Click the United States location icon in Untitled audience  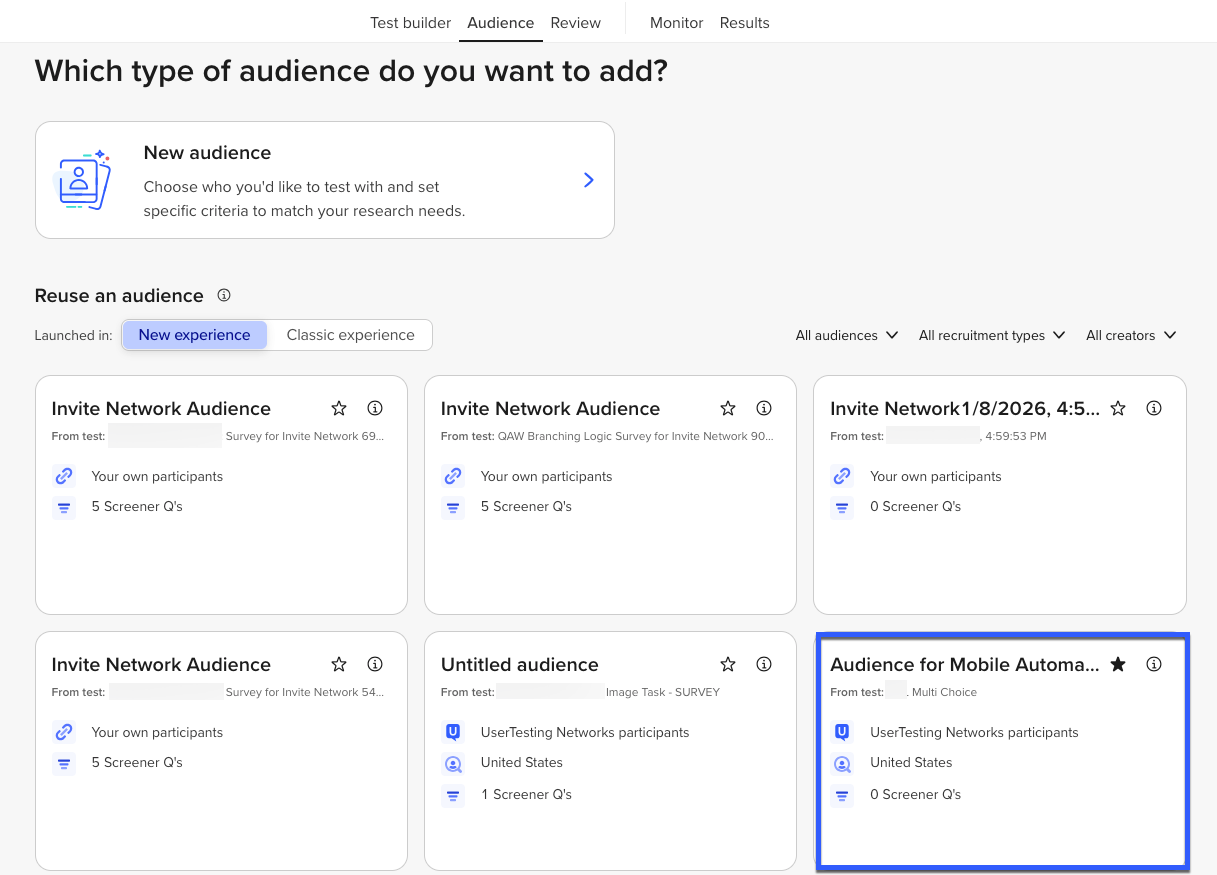453,764
